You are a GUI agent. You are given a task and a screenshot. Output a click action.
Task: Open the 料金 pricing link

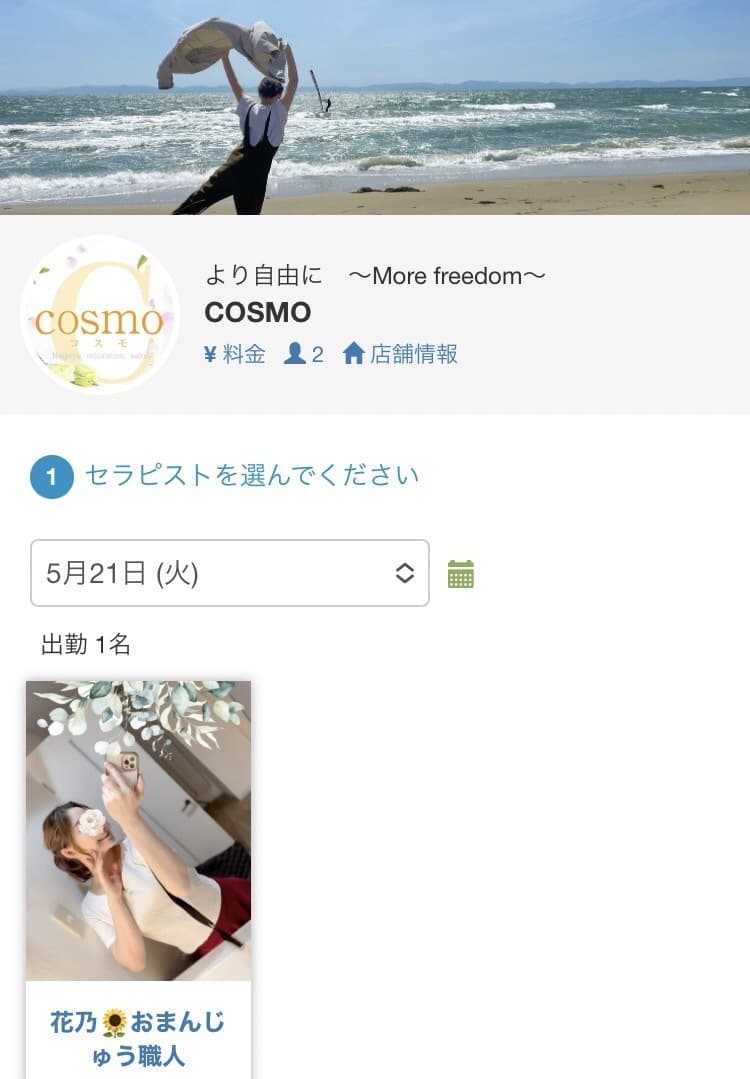pos(244,354)
